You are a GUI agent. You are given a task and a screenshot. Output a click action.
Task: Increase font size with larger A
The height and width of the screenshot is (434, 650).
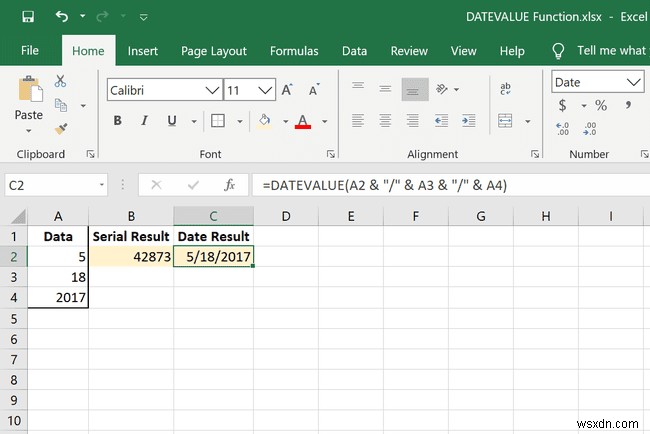(287, 90)
